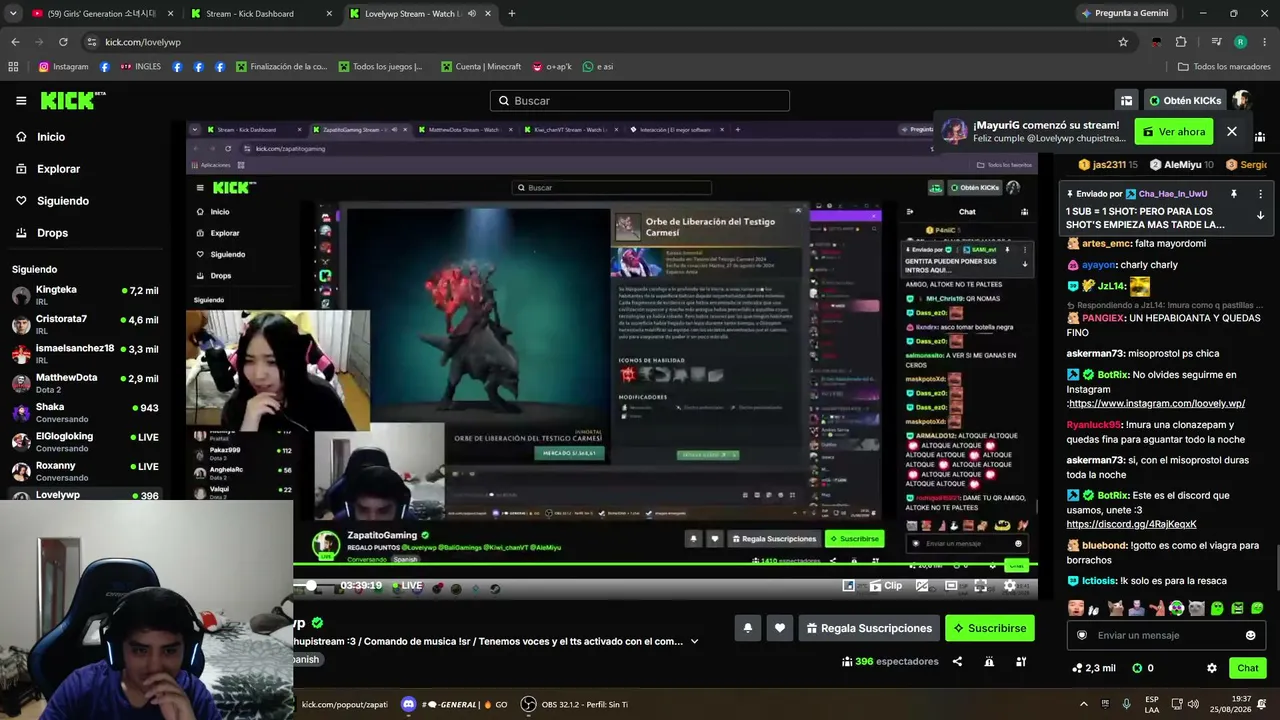Open the Instagram bookmark
This screenshot has height=720, width=1280.
click(x=63, y=67)
